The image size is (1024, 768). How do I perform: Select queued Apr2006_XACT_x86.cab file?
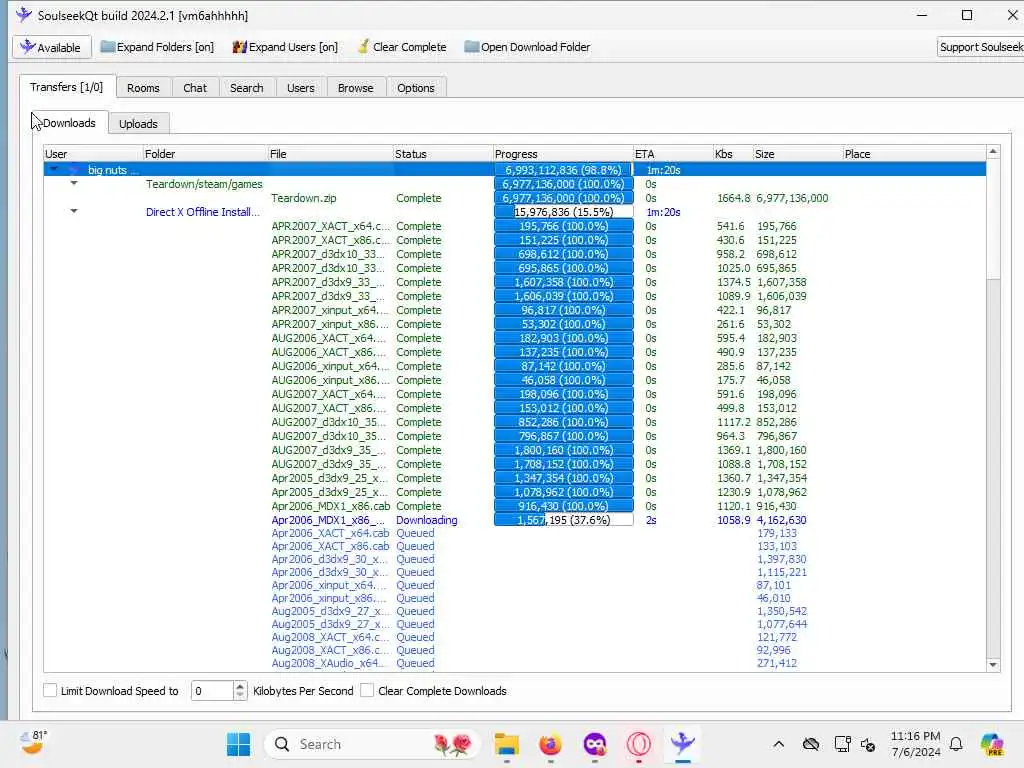point(515,546)
